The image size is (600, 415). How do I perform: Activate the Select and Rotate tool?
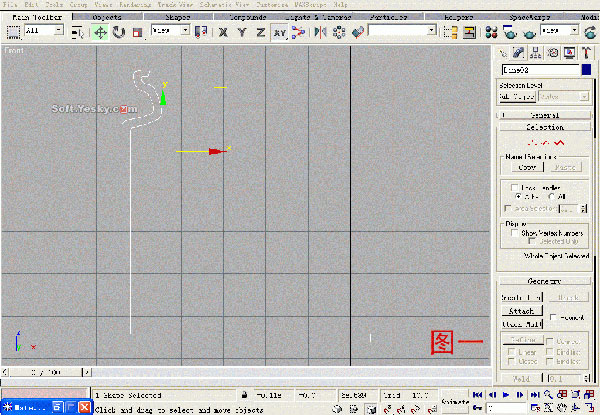(119, 33)
